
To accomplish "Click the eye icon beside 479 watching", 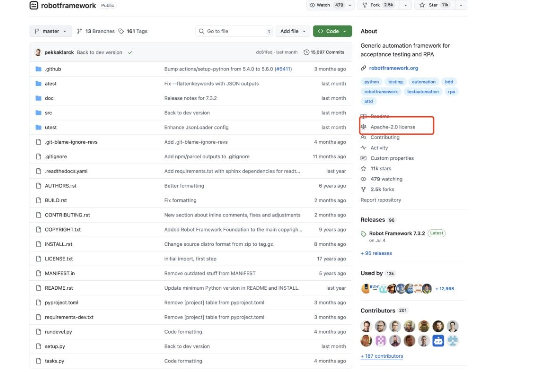I will (363, 179).
